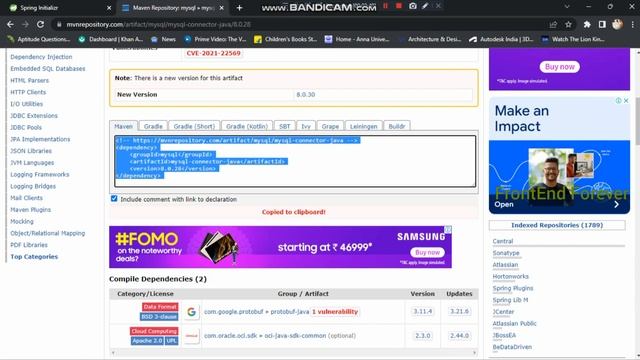The width and height of the screenshot is (640, 360).
Task: Open the protobuf-java 3.21.6 update link
Action: pos(459,311)
